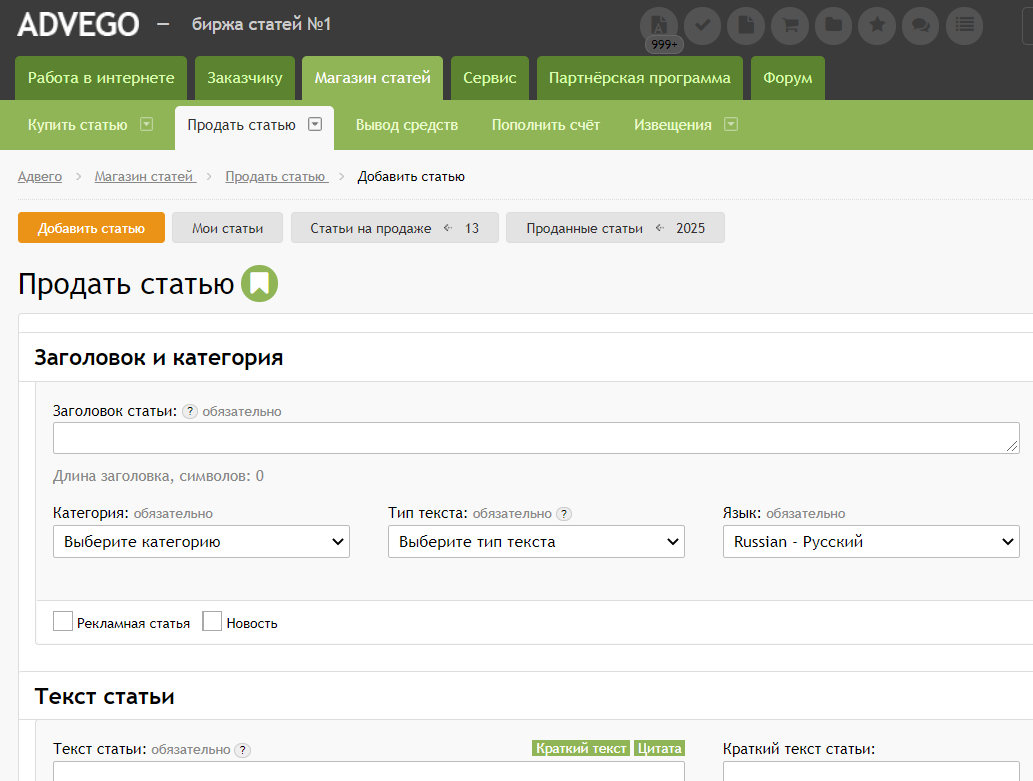Image resolution: width=1033 pixels, height=781 pixels.
Task: Open the Купить статью submenu item
Action: click(x=77, y=125)
